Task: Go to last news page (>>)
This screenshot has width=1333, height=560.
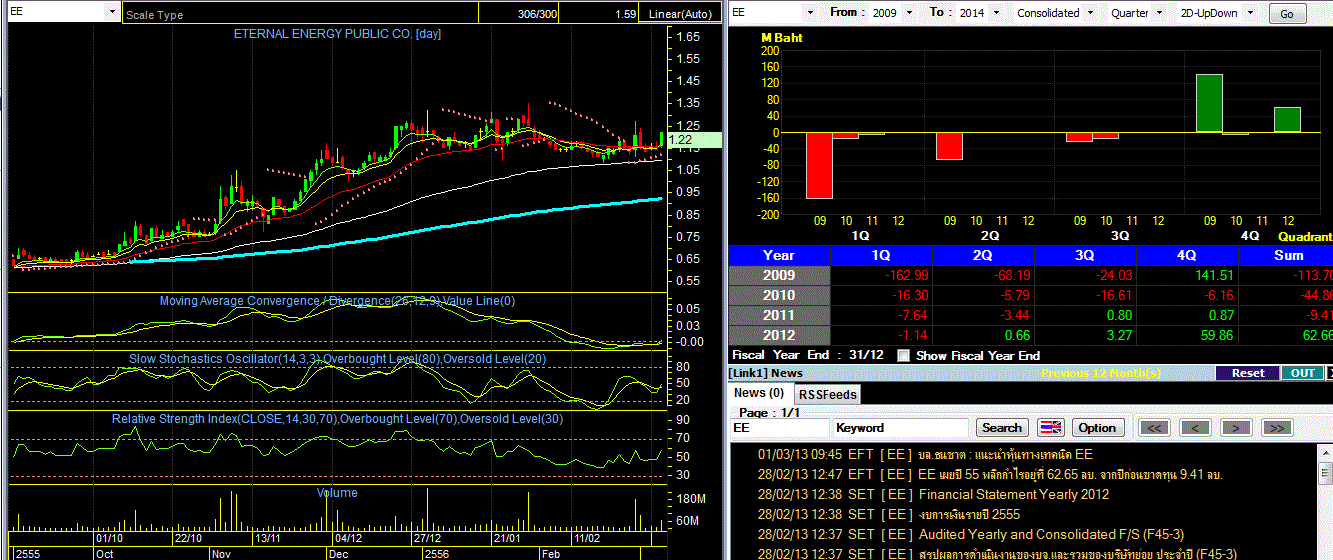Action: click(1277, 428)
